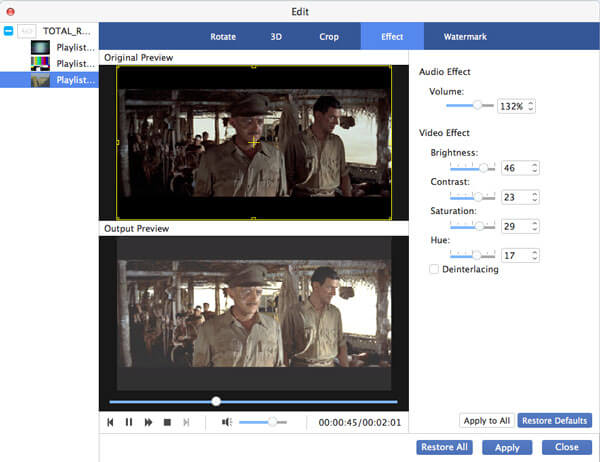Click the Contrast value field 23

(x=520, y=197)
